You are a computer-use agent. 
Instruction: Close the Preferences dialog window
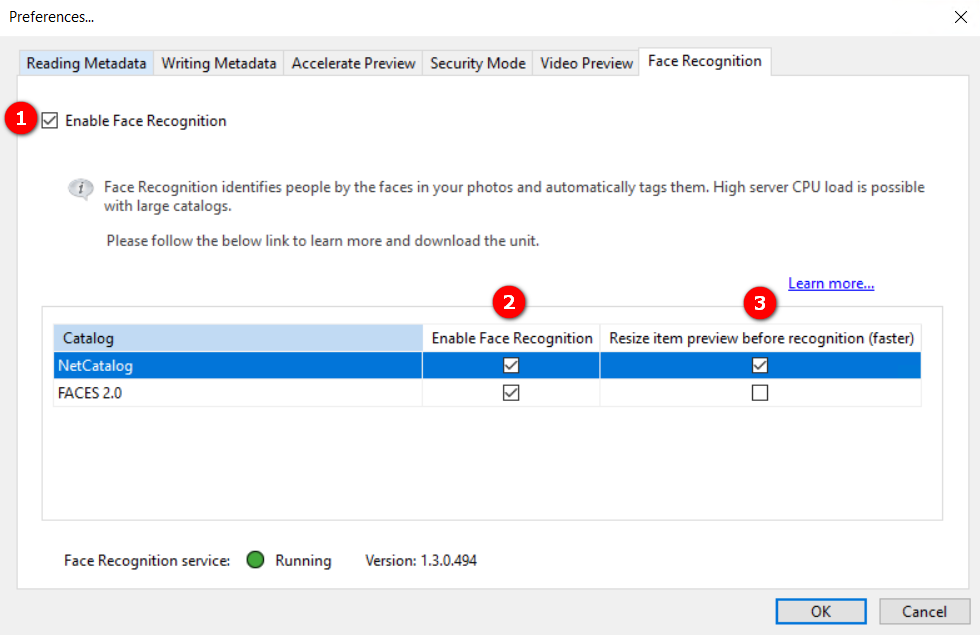pyautogui.click(x=961, y=17)
